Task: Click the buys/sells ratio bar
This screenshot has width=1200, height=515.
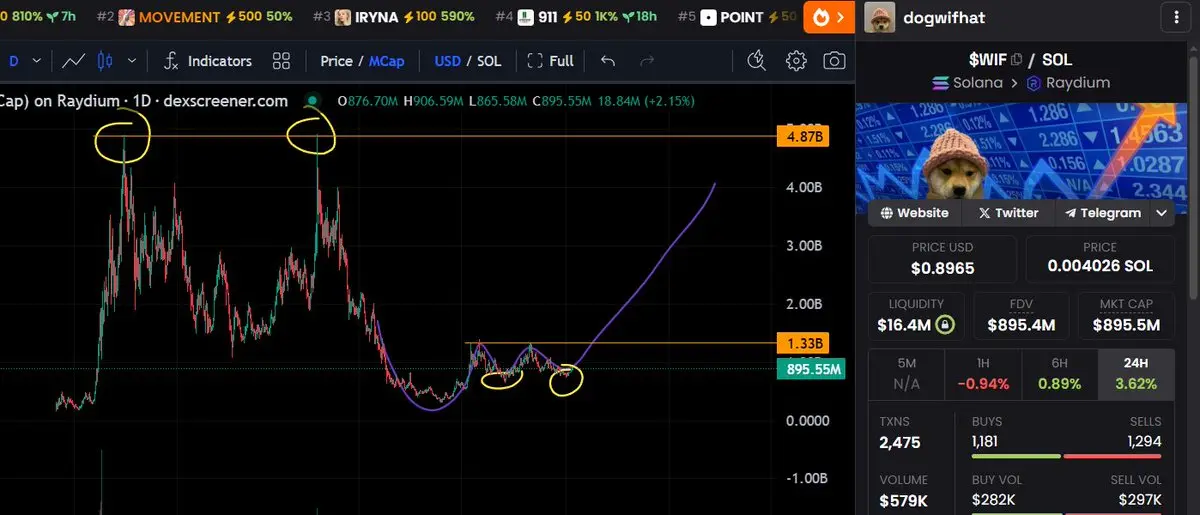Action: point(1066,457)
